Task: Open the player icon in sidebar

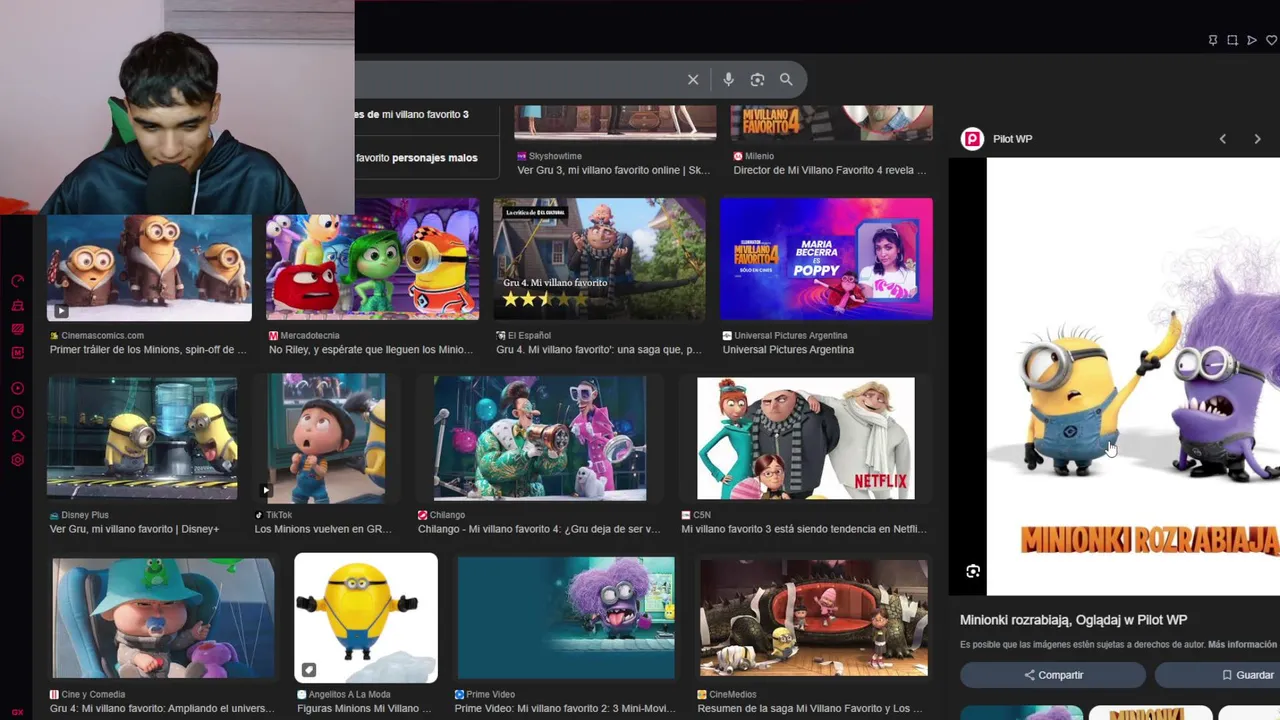Action: (x=17, y=388)
